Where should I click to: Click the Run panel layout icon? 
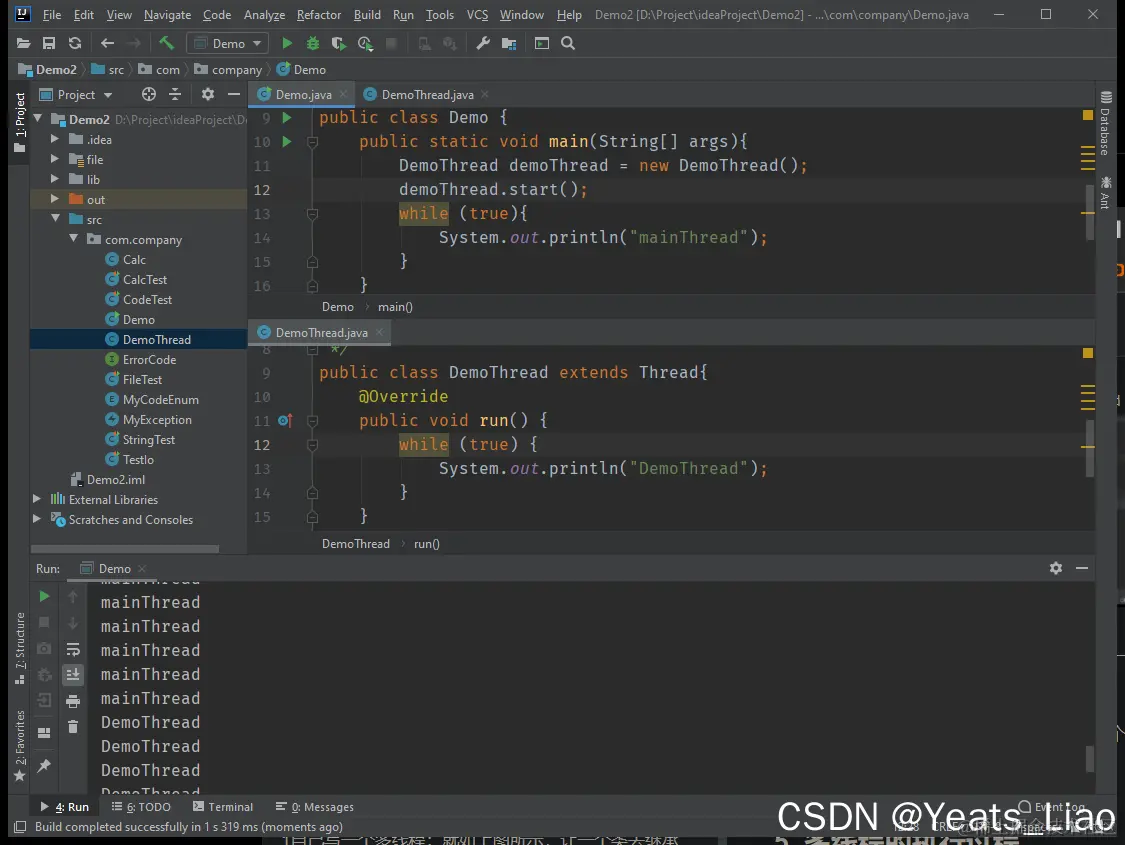tap(44, 732)
